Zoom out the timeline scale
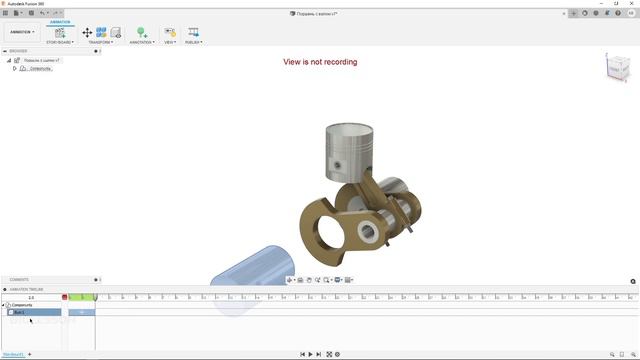The image size is (640, 360). [x=612, y=354]
